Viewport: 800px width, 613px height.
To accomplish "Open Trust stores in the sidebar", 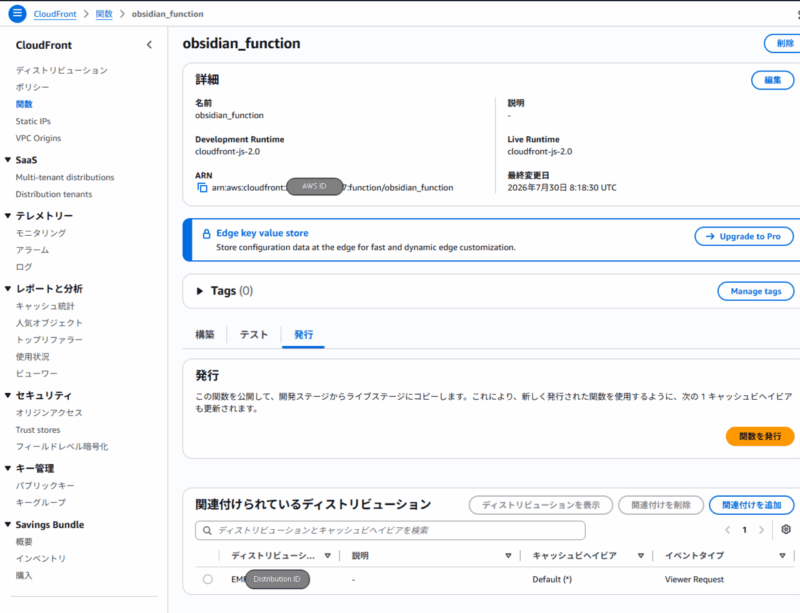I will click(x=38, y=430).
